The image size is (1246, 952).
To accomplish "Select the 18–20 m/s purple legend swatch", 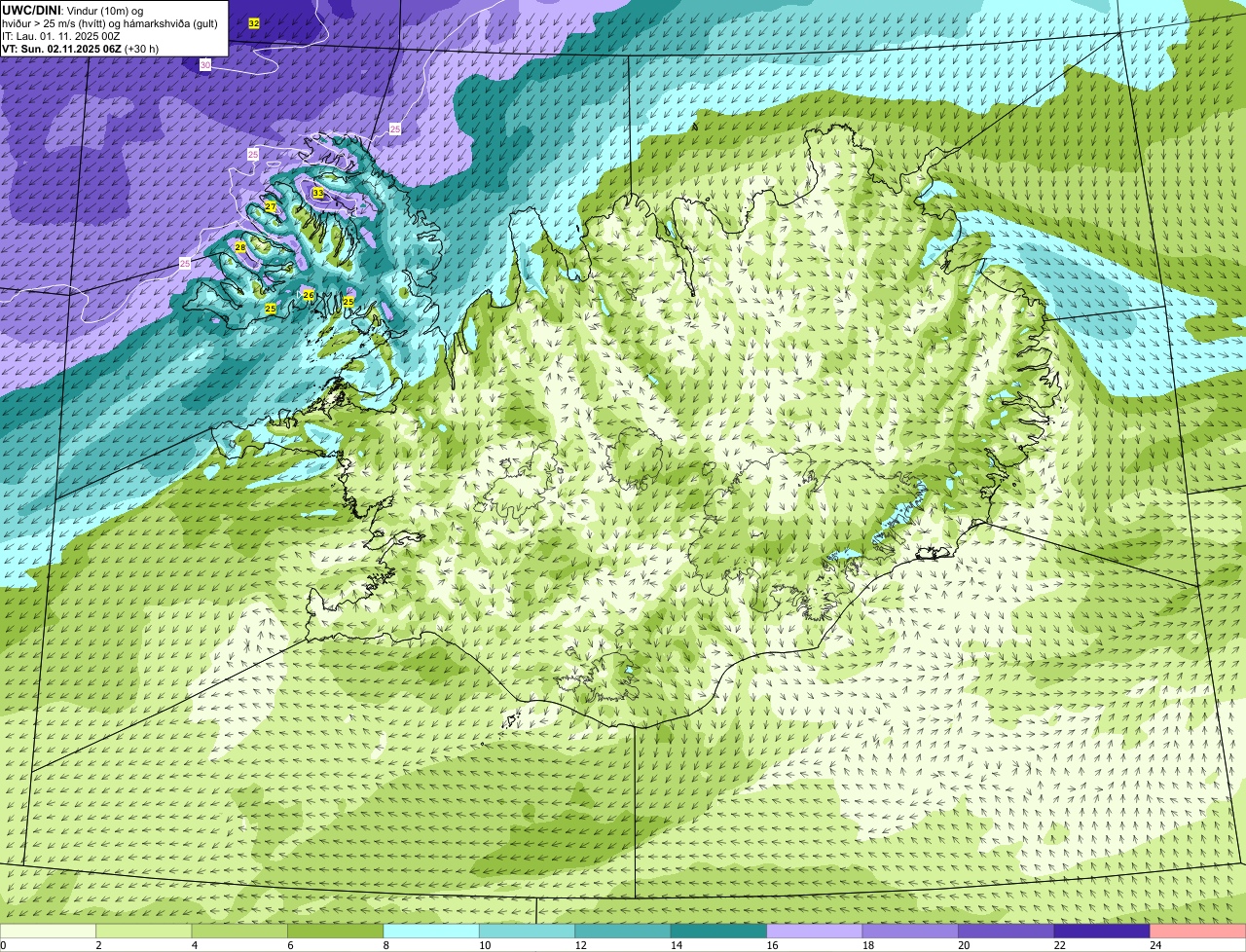I will pyautogui.click(x=910, y=931).
